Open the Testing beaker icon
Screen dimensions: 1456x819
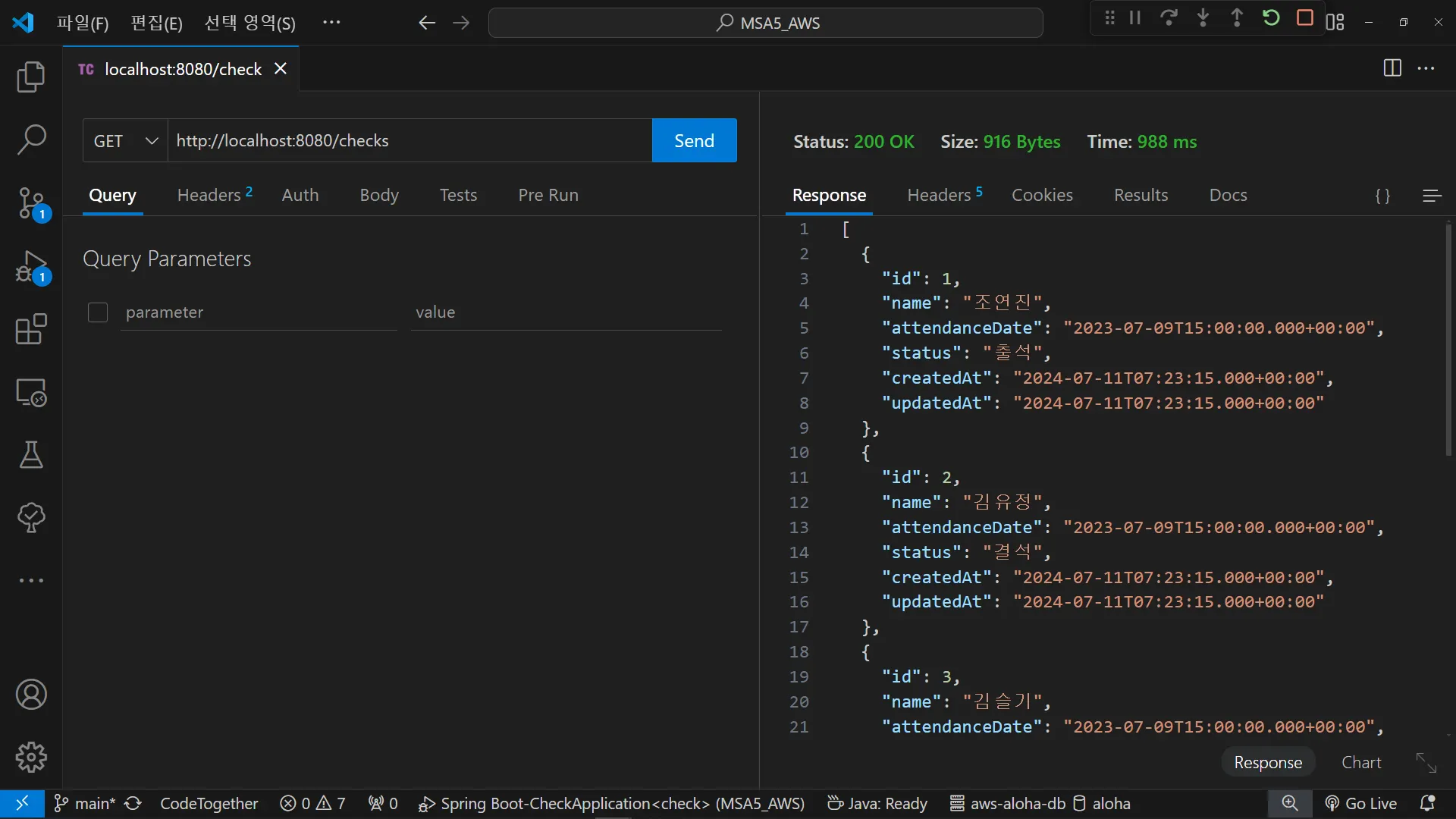coord(31,455)
